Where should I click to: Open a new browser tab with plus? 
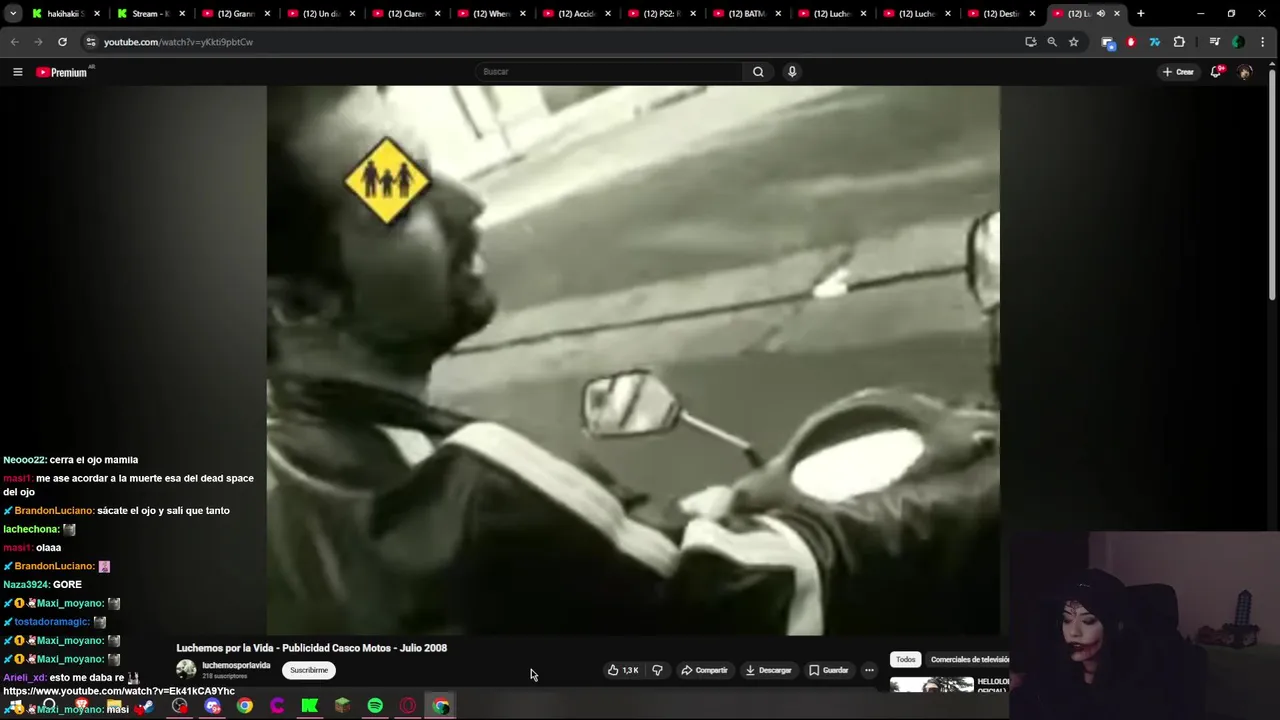click(x=1141, y=14)
